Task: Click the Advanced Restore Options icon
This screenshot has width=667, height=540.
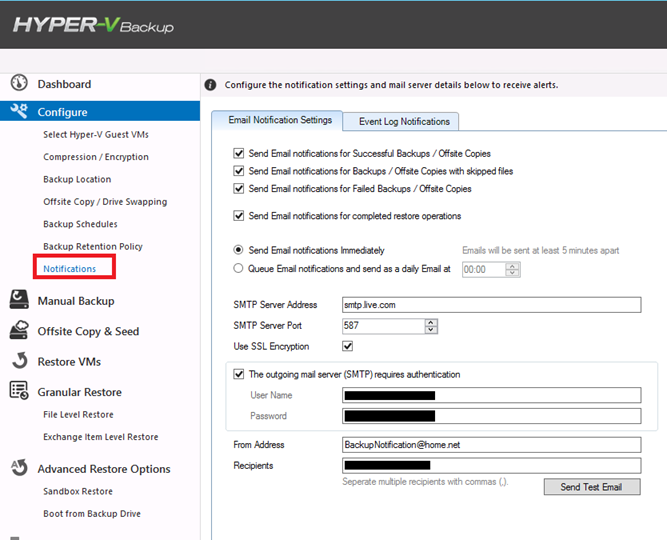Action: pyautogui.click(x=19, y=467)
